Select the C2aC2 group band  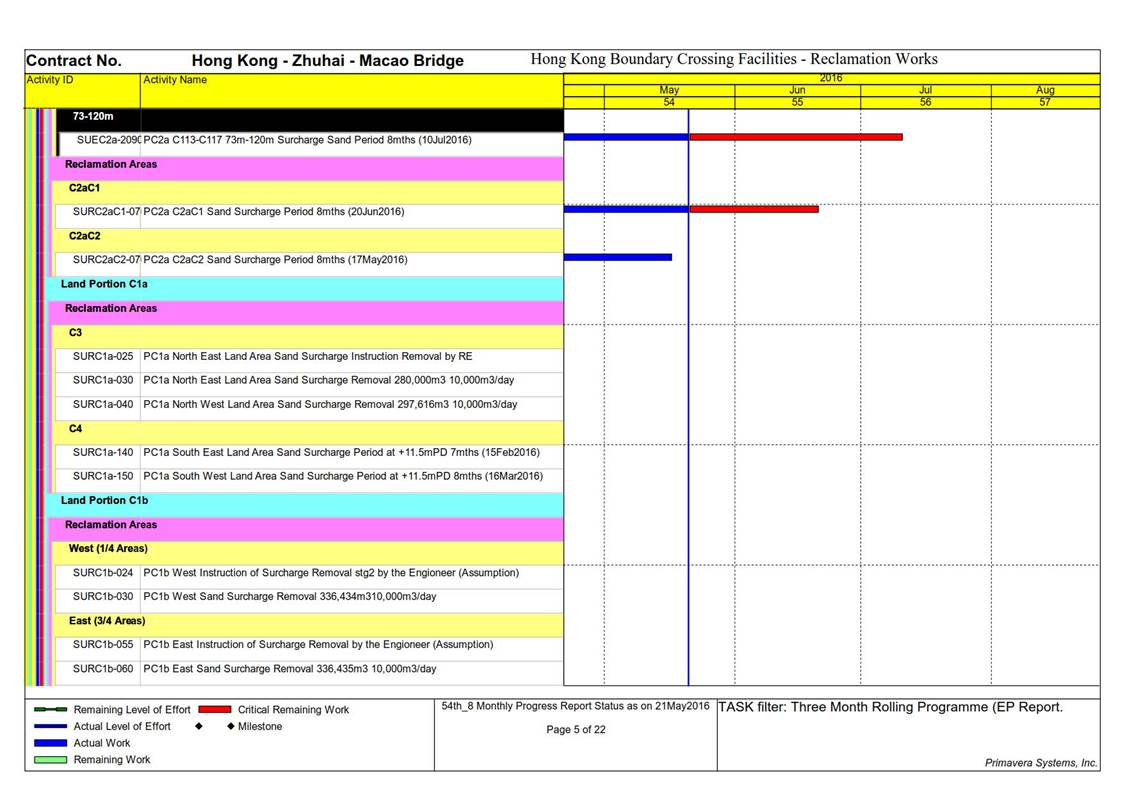click(x=309, y=240)
